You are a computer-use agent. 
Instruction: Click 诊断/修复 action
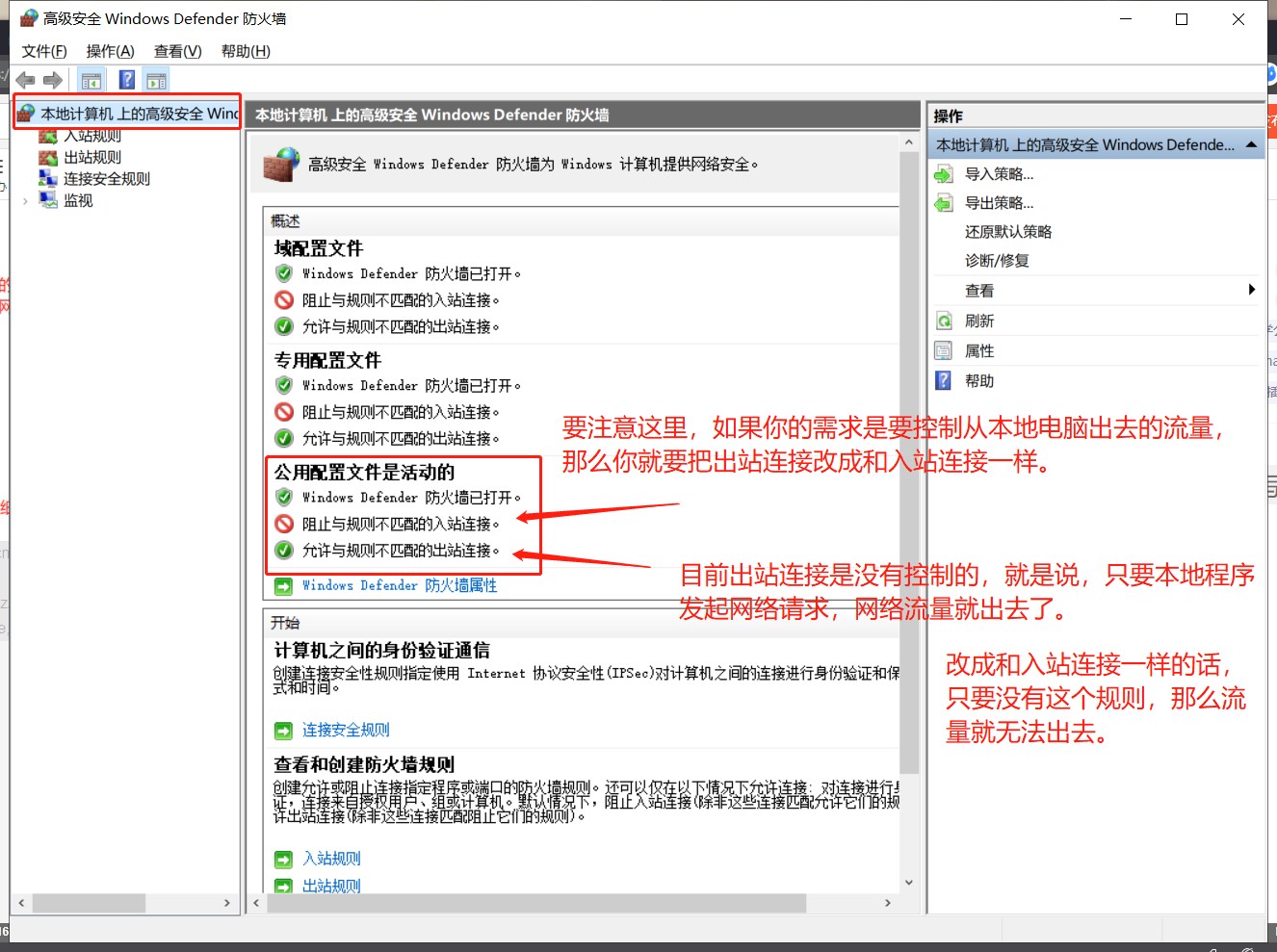[997, 261]
